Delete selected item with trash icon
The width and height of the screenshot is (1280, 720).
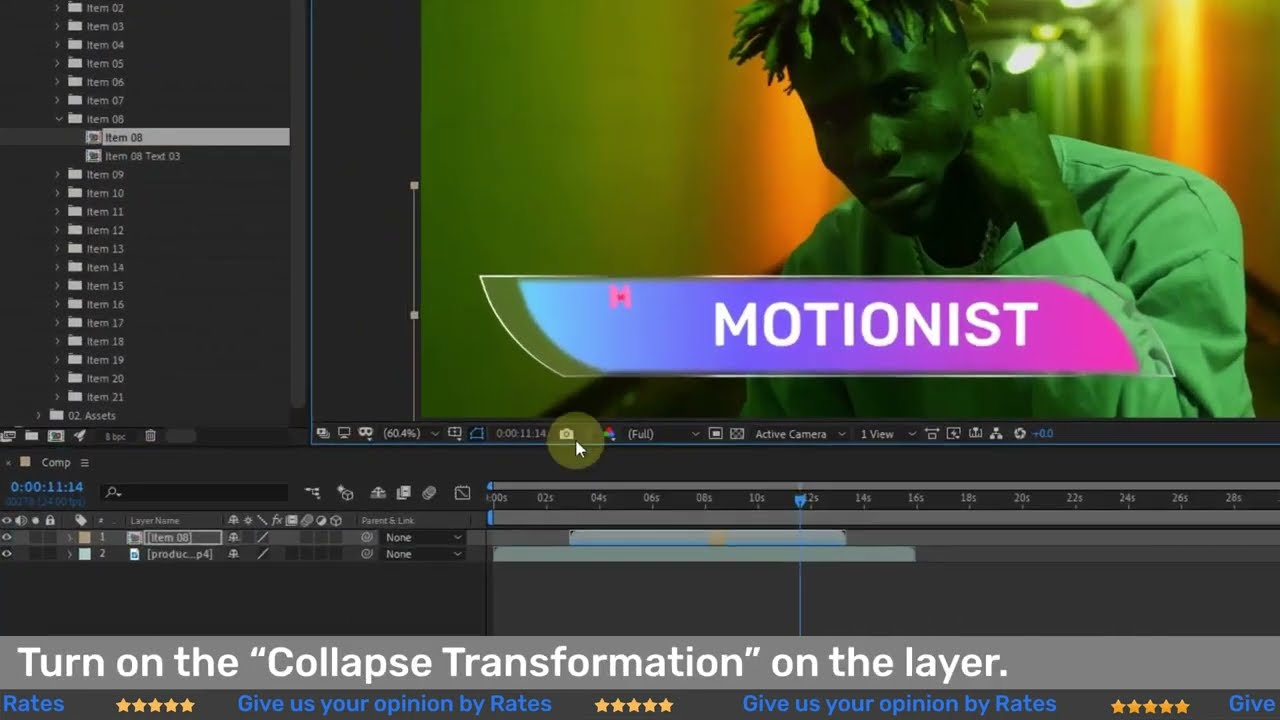coord(150,436)
